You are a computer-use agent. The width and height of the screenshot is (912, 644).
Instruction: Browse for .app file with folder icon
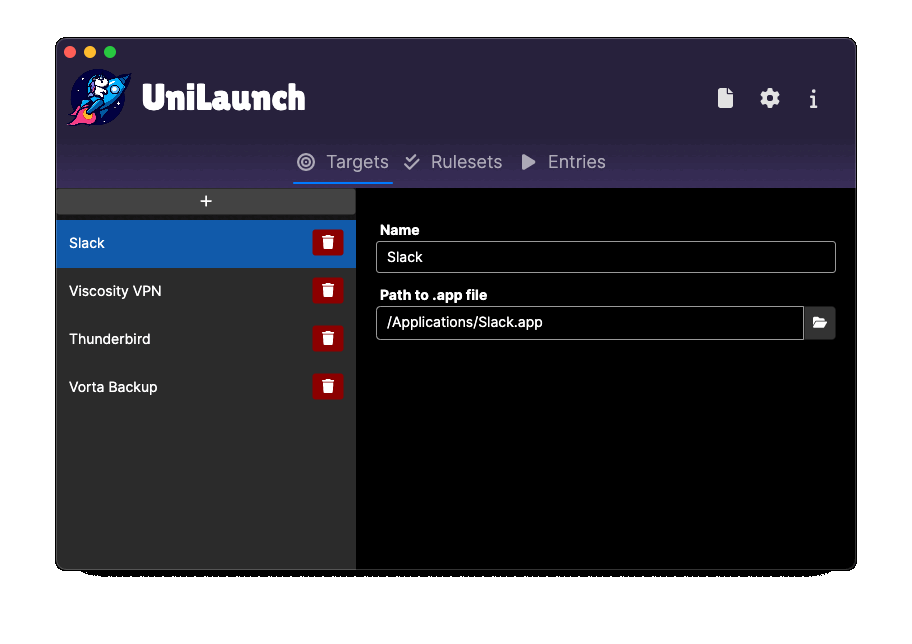pos(820,323)
